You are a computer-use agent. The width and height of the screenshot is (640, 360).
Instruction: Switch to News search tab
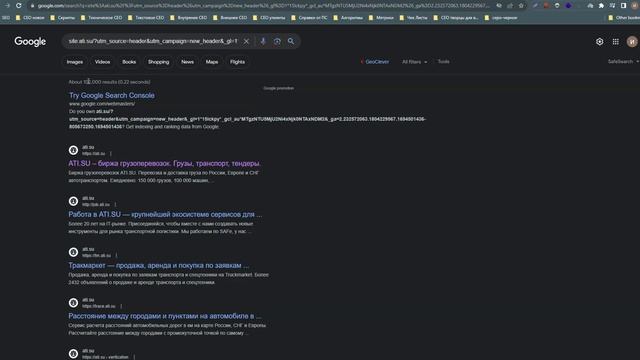(x=187, y=62)
